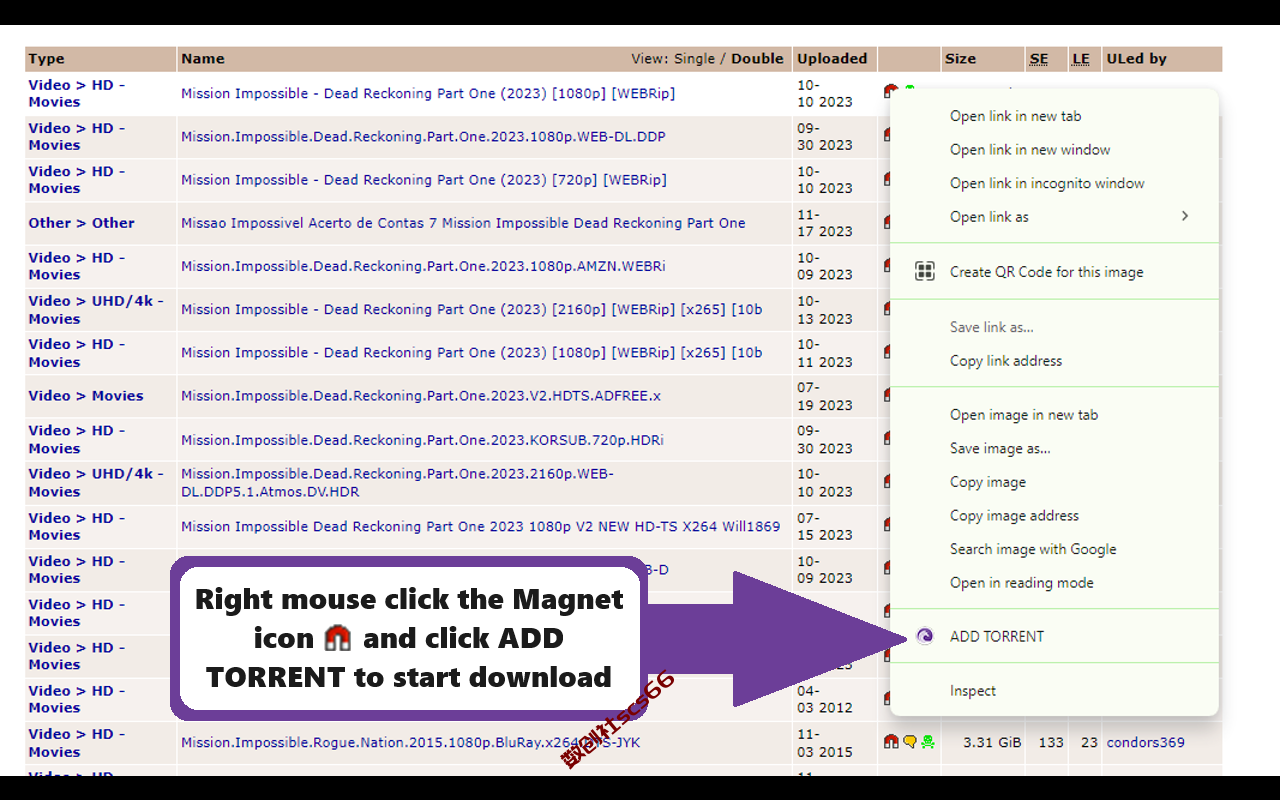The image size is (1280, 800).
Task: Click the leechers count 23
Action: 1089,743
